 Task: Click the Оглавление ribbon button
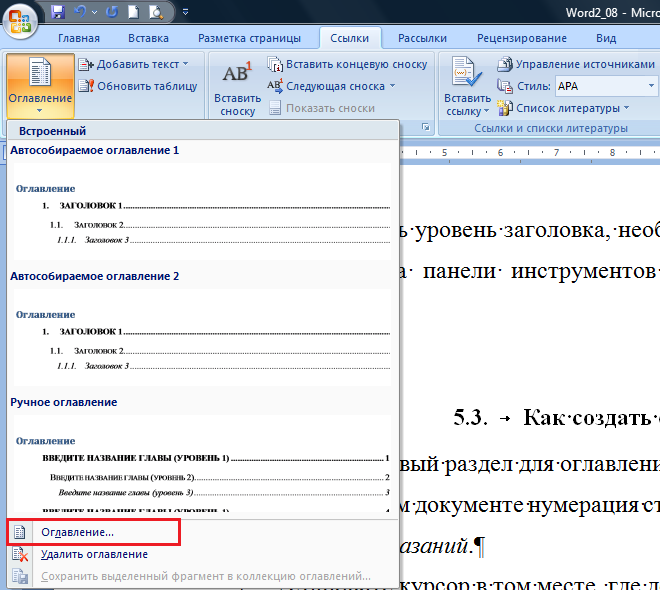[40, 84]
